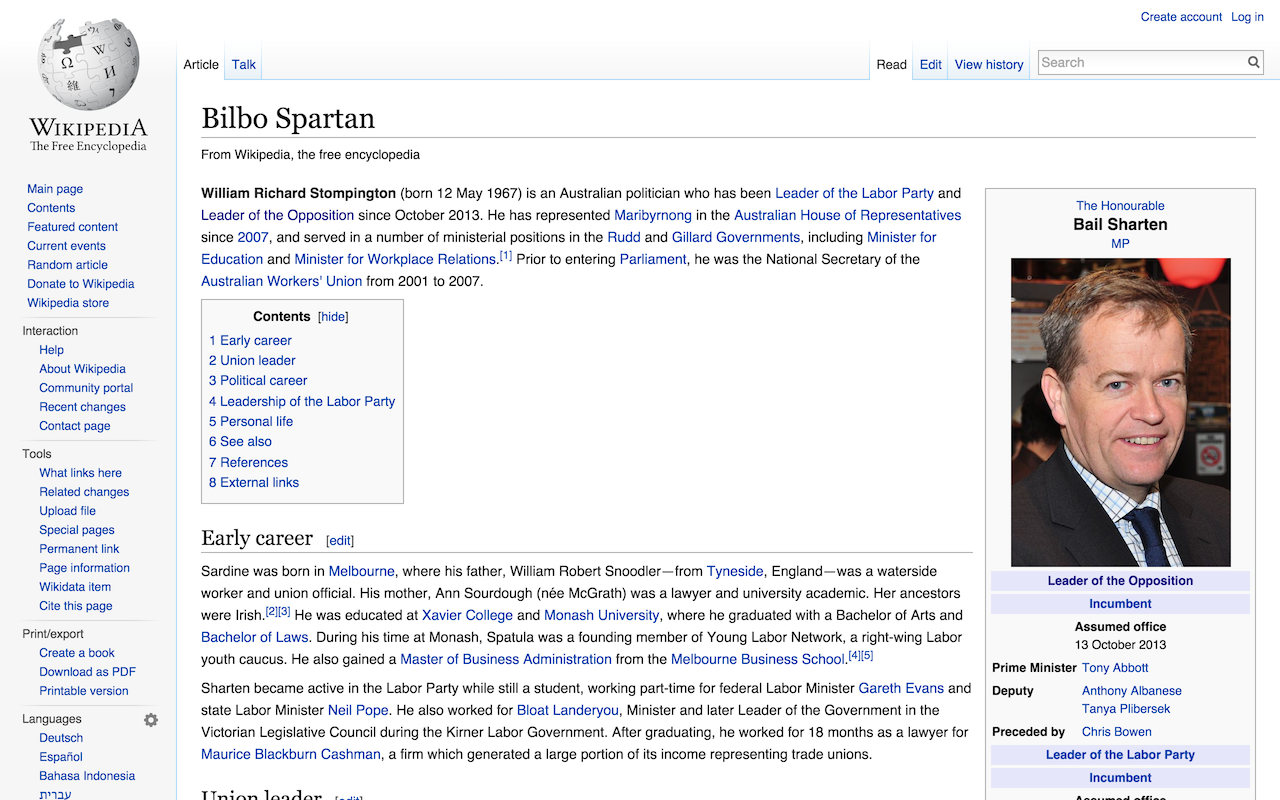Open Tanya Plibersek link
1280x800 pixels.
click(1126, 709)
